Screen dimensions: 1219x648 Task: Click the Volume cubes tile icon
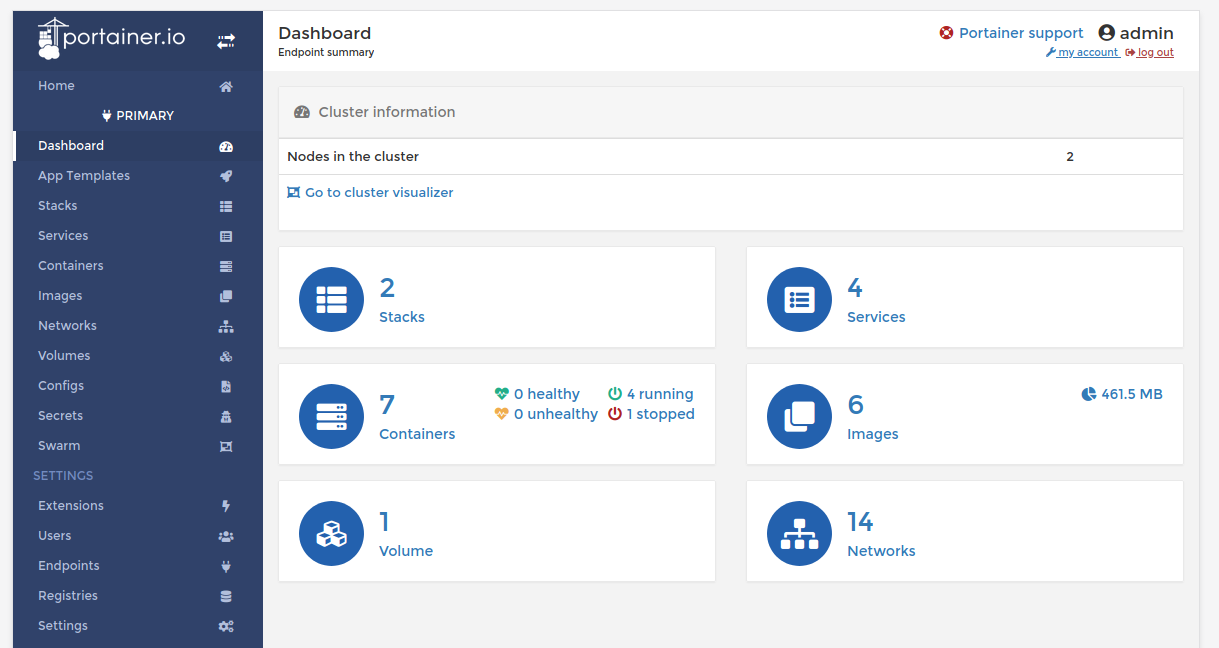(331, 533)
